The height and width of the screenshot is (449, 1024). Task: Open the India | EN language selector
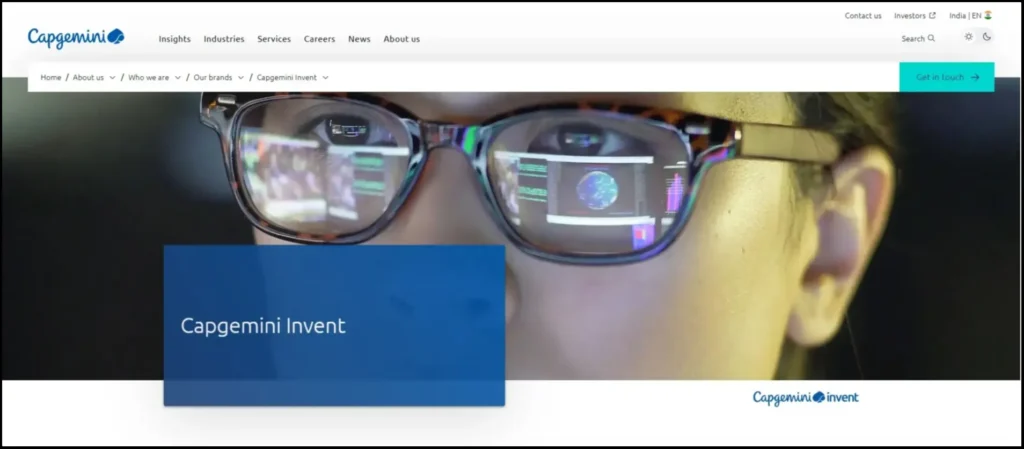[970, 16]
